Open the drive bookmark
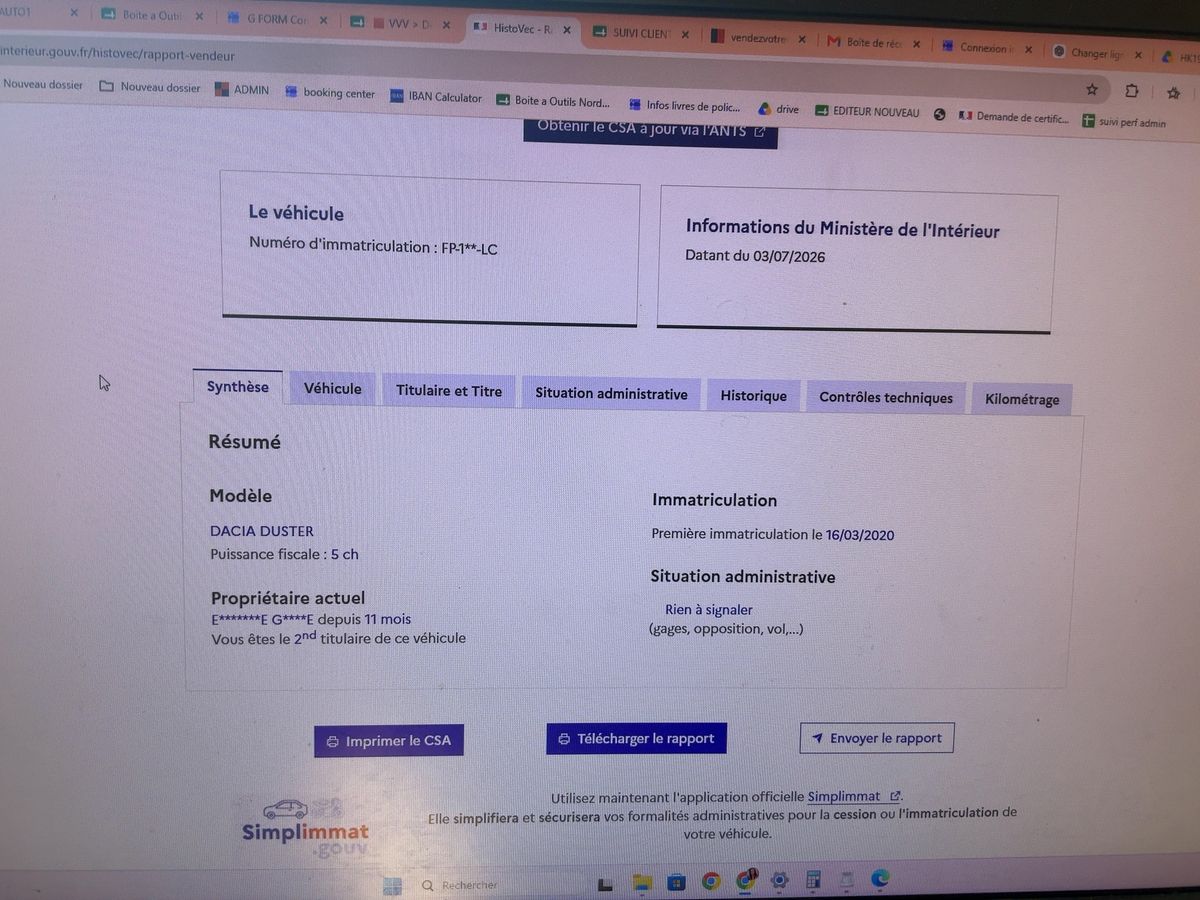The image size is (1200, 900). point(778,109)
